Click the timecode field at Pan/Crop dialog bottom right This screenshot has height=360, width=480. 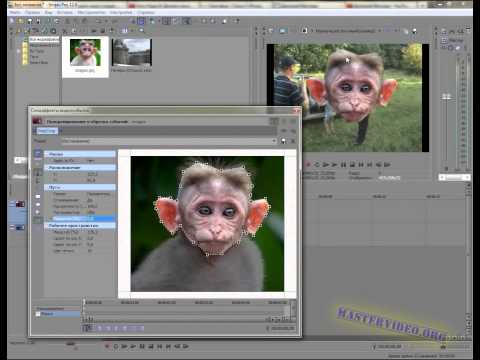tap(283, 329)
